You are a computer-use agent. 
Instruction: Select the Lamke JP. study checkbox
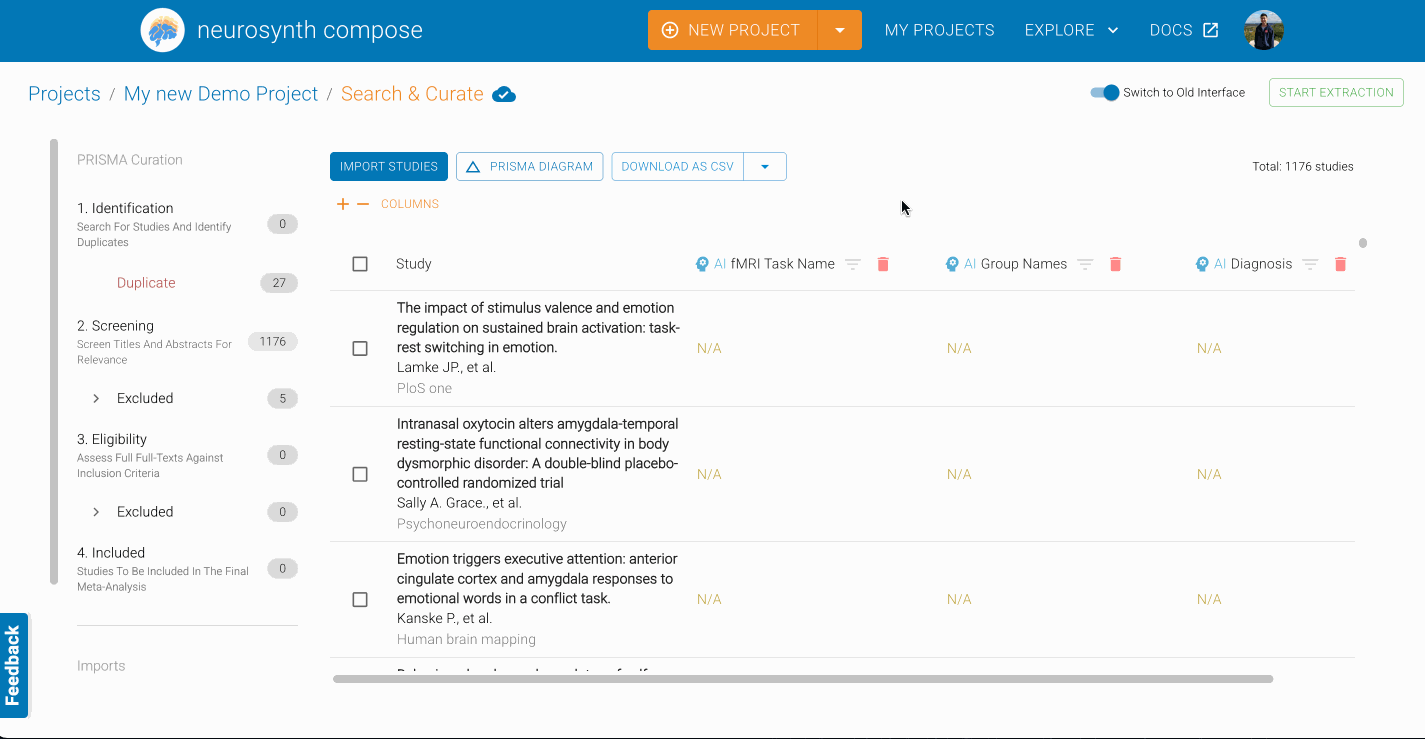(x=360, y=348)
